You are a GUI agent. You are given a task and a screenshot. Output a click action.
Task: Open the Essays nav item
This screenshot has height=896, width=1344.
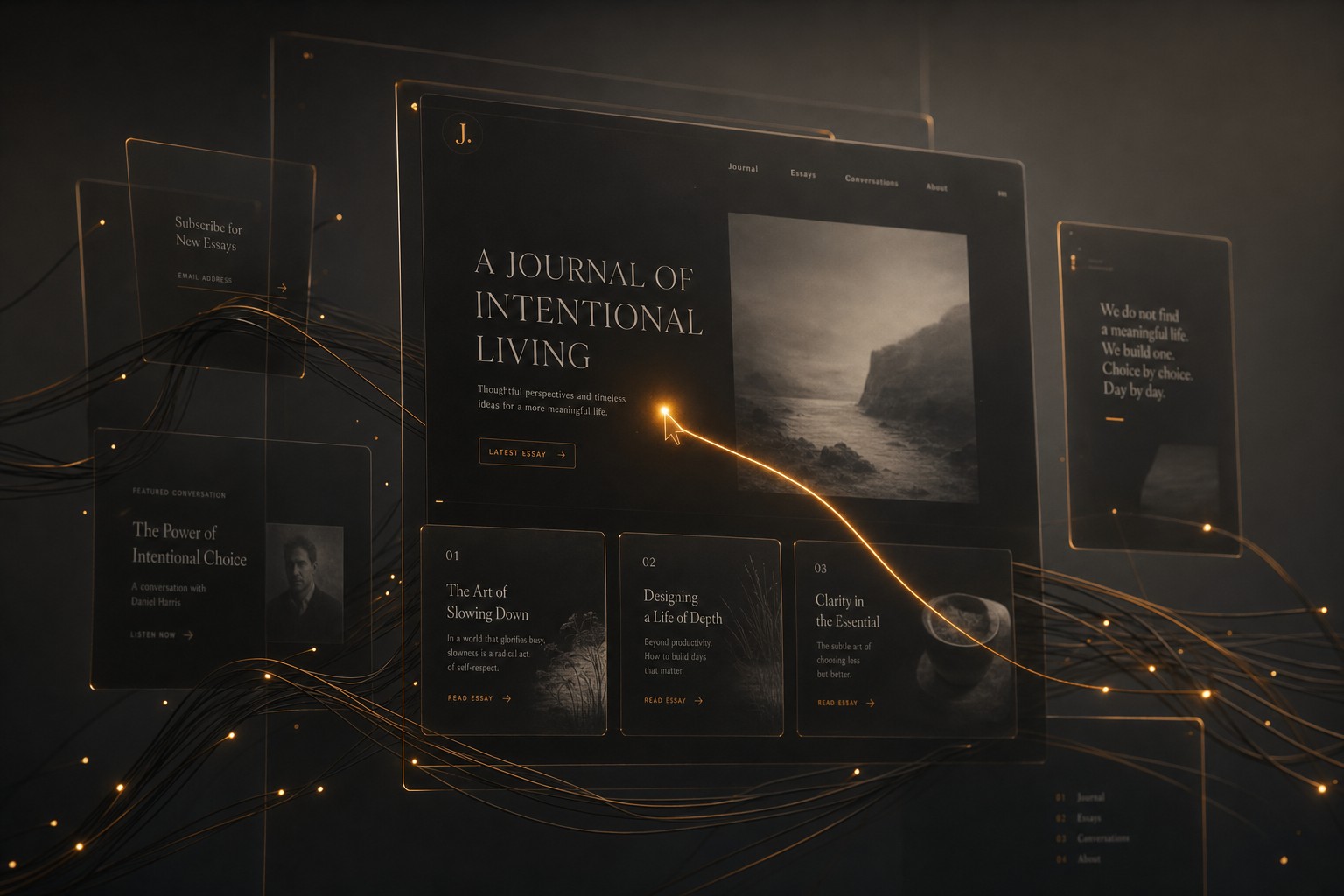click(802, 173)
